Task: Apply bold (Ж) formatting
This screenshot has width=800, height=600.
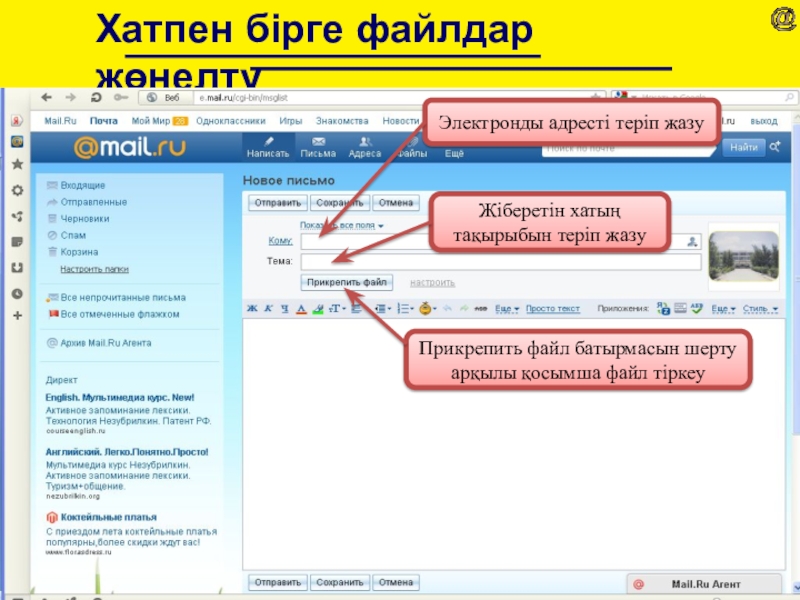Action: 252,308
